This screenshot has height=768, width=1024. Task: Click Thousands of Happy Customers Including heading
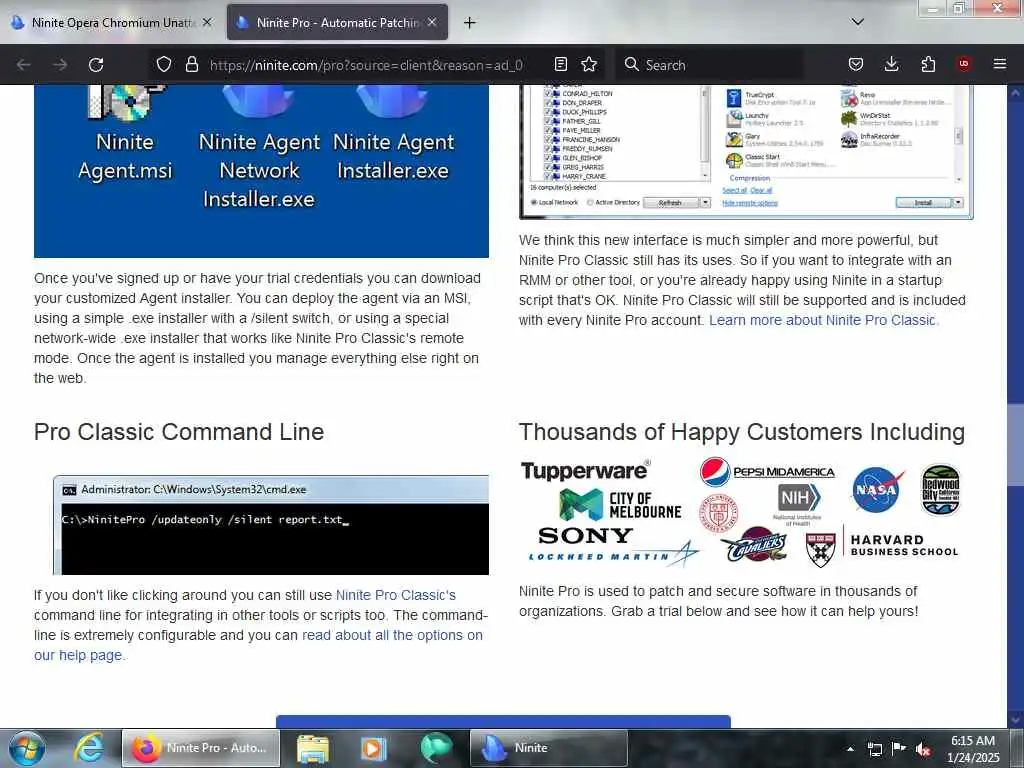[742, 432]
